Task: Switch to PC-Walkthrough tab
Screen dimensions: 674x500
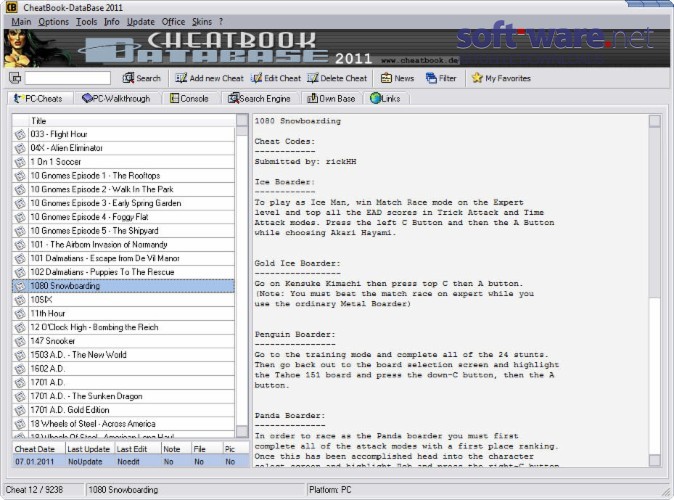Action: pyautogui.click(x=116, y=98)
